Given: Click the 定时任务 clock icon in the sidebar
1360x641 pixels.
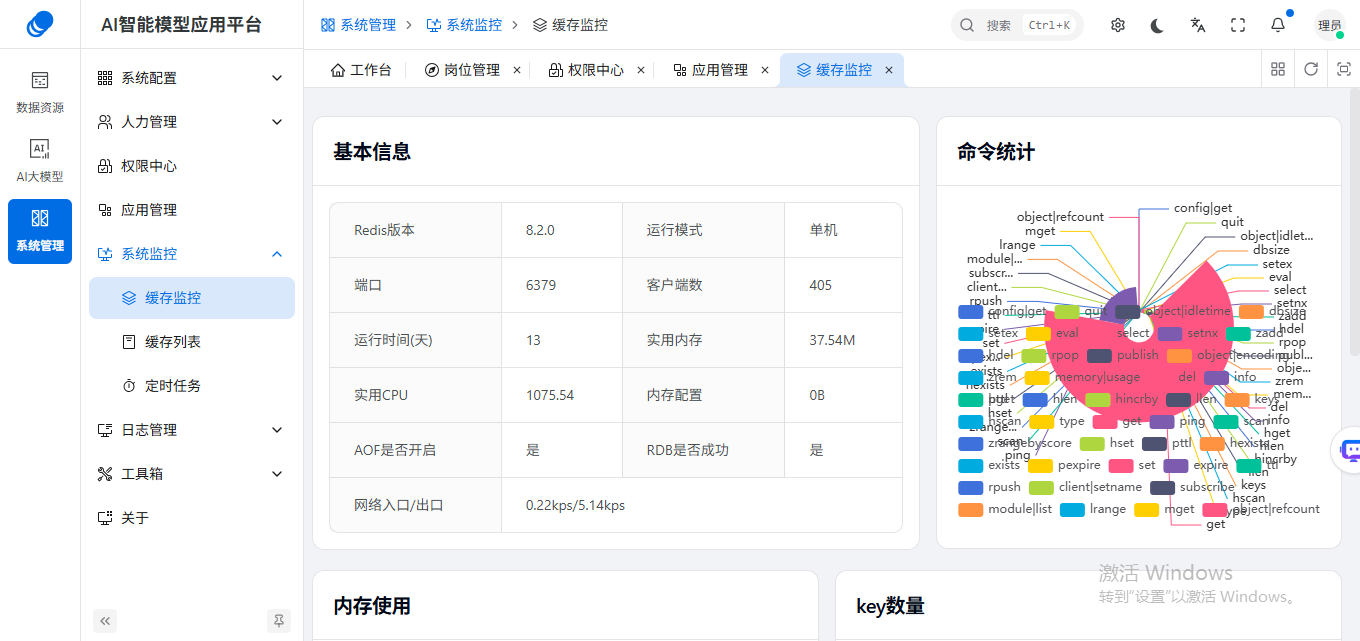Looking at the screenshot, I should pyautogui.click(x=128, y=386).
